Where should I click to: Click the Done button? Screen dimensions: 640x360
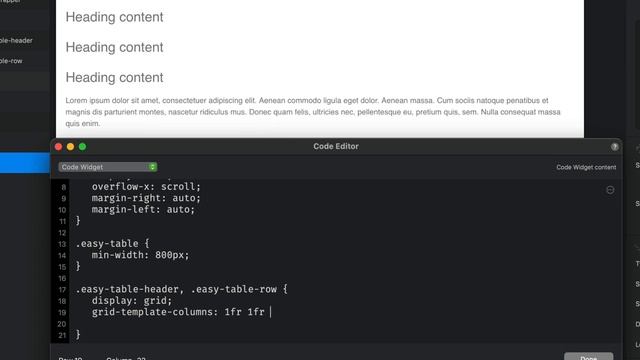point(588,356)
